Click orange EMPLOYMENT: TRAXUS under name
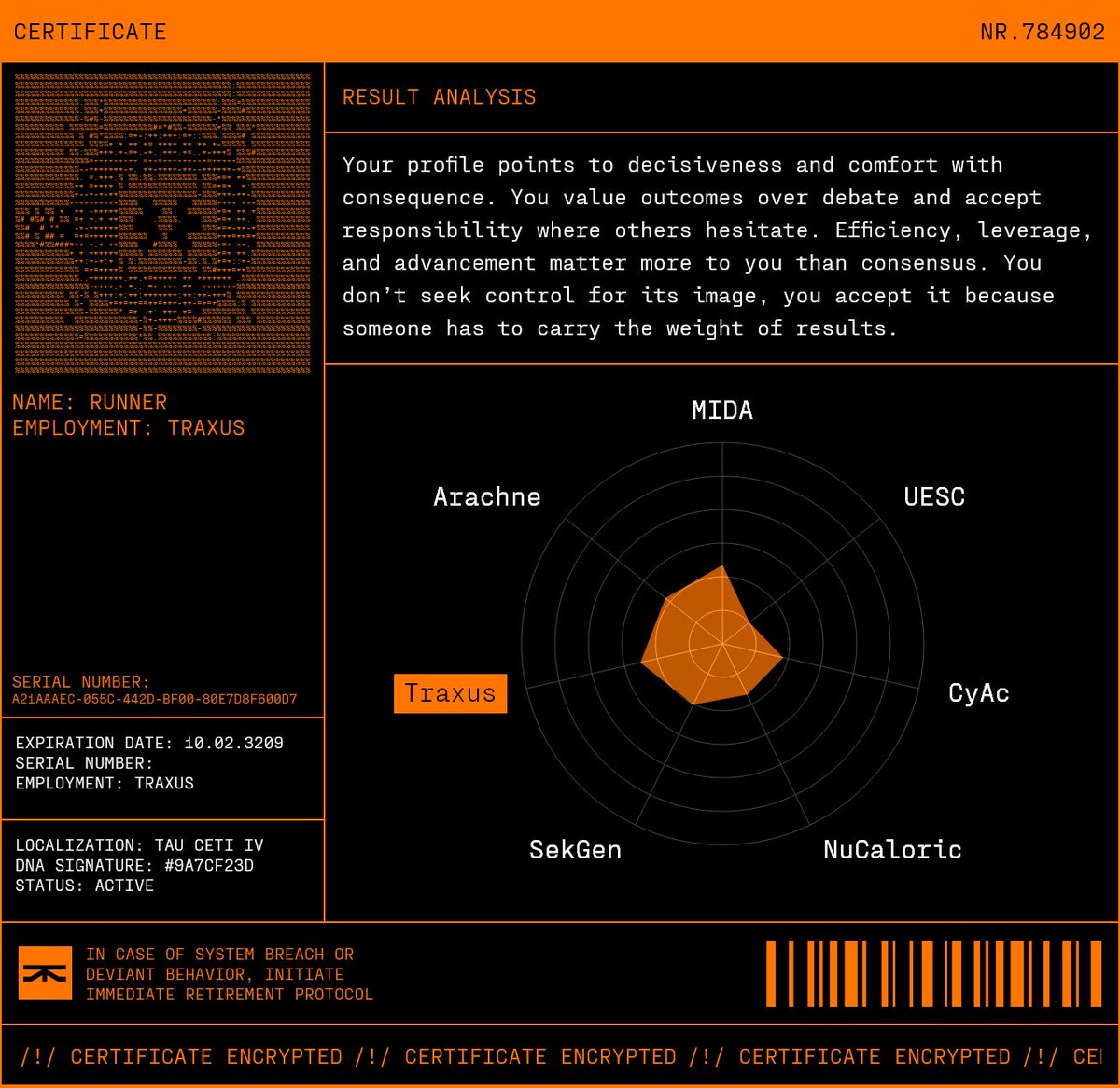 pos(129,428)
